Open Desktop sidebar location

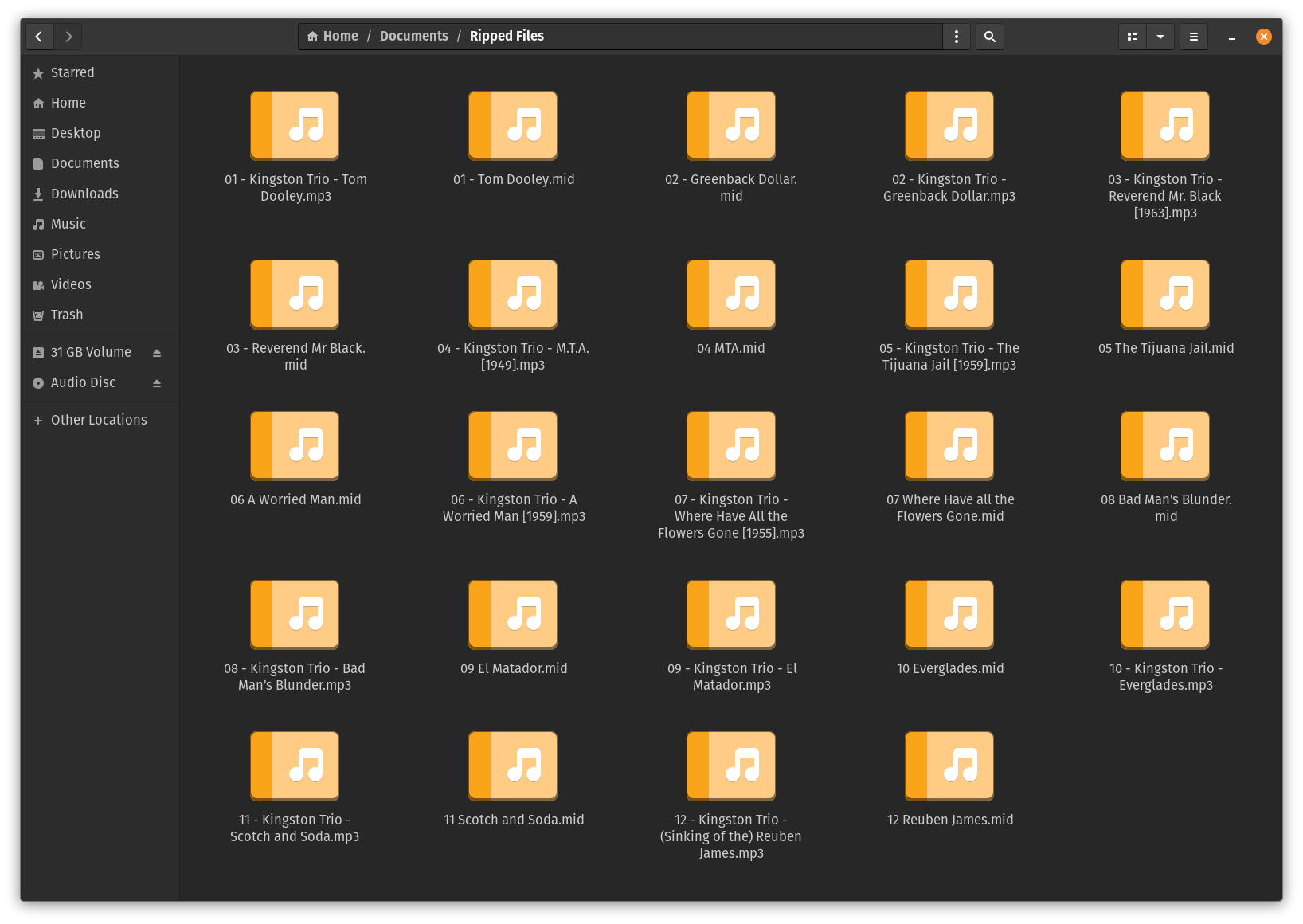(100, 133)
